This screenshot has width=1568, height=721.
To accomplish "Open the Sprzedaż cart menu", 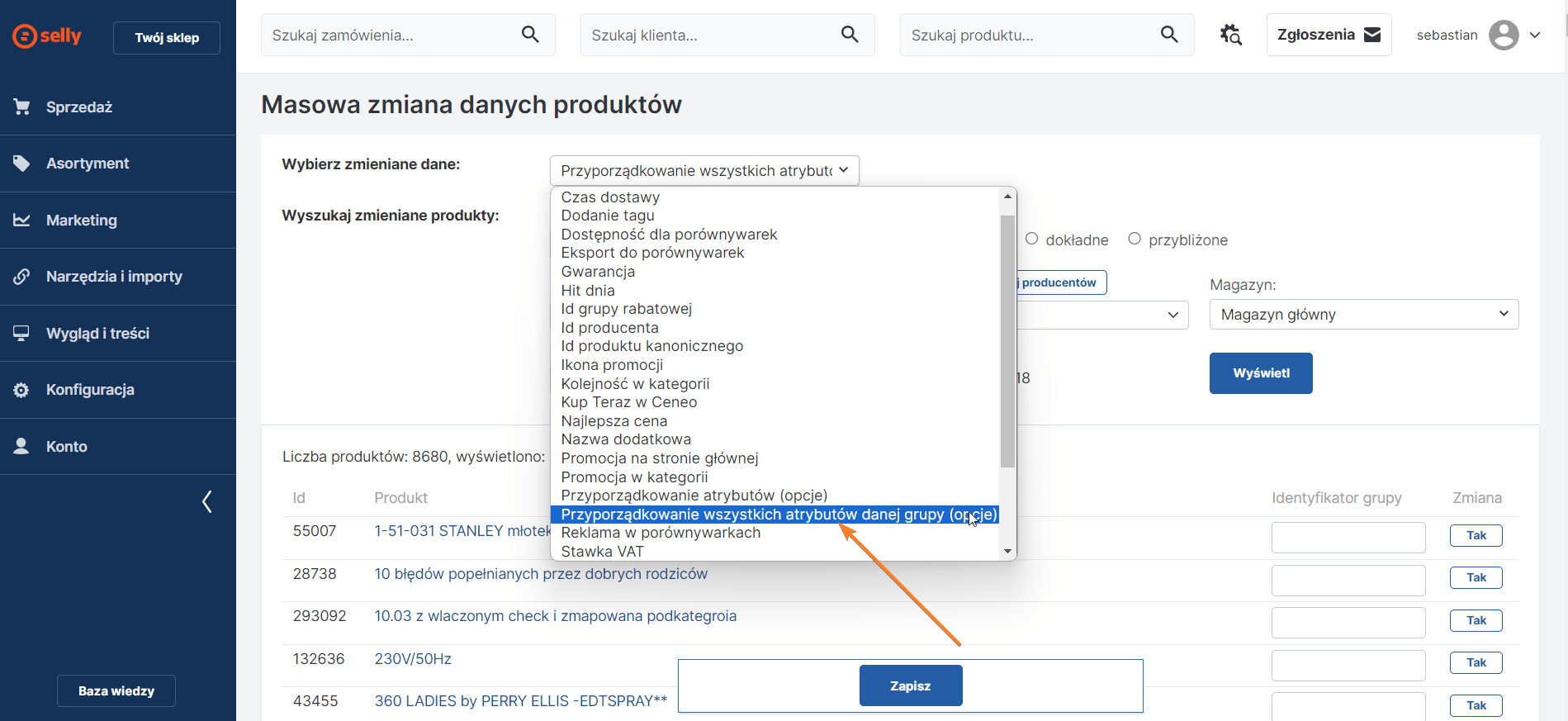I will tap(79, 107).
